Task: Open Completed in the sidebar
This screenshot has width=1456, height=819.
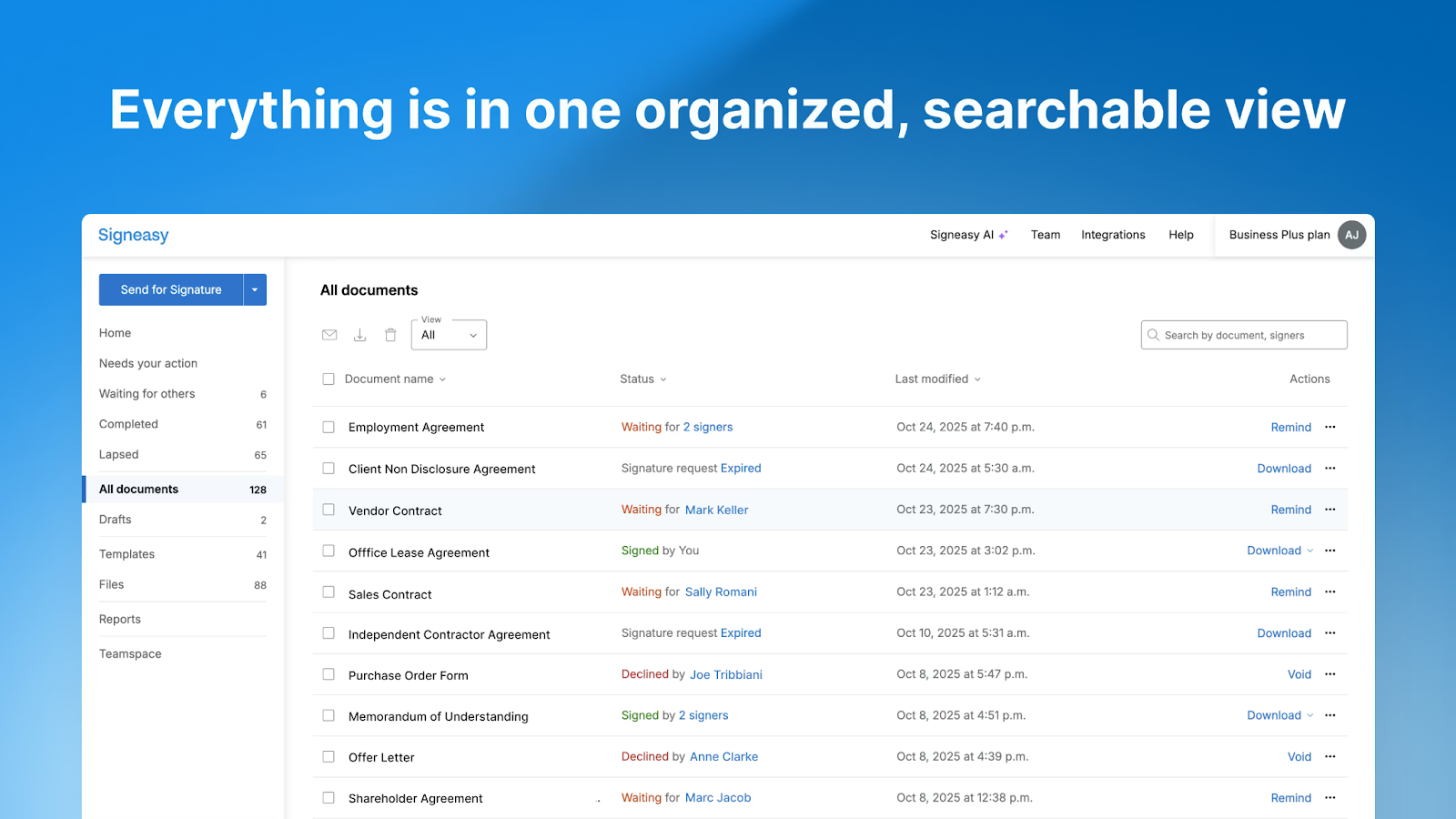Action: 129,424
